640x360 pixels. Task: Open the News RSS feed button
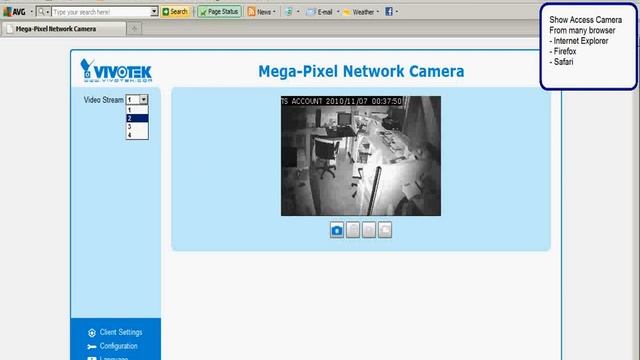click(260, 12)
